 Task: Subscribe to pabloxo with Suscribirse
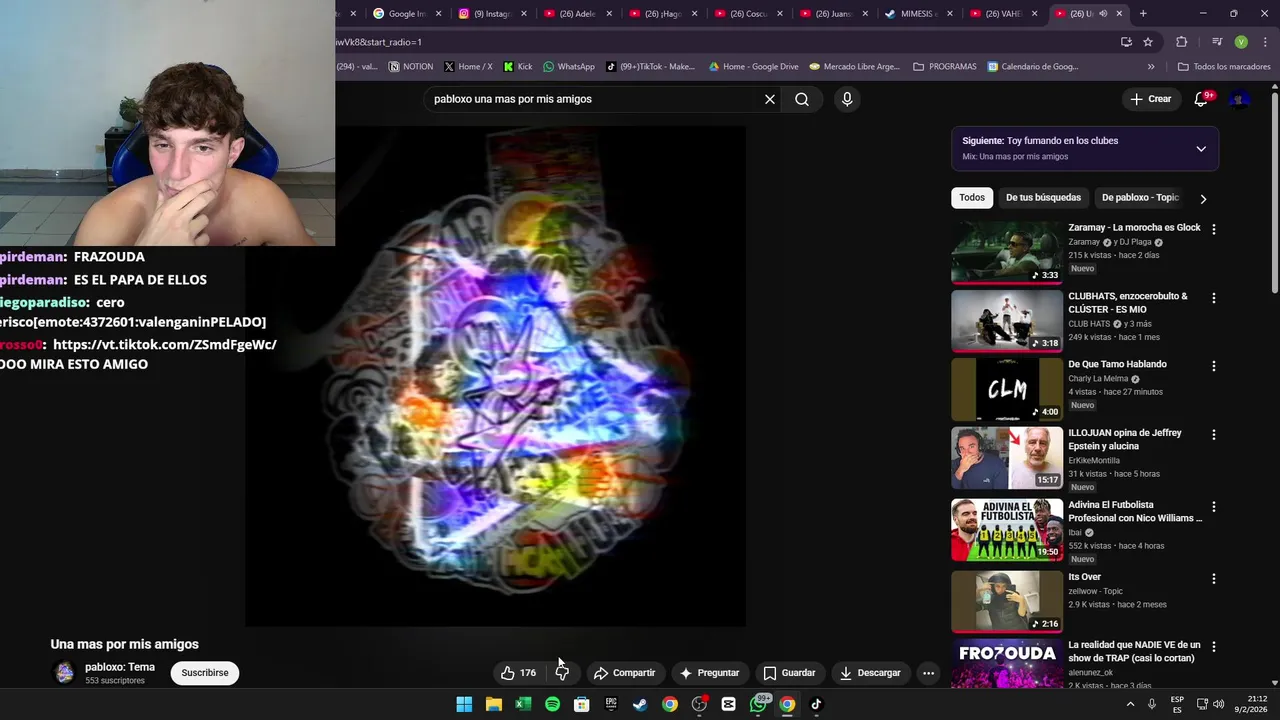[x=205, y=673]
